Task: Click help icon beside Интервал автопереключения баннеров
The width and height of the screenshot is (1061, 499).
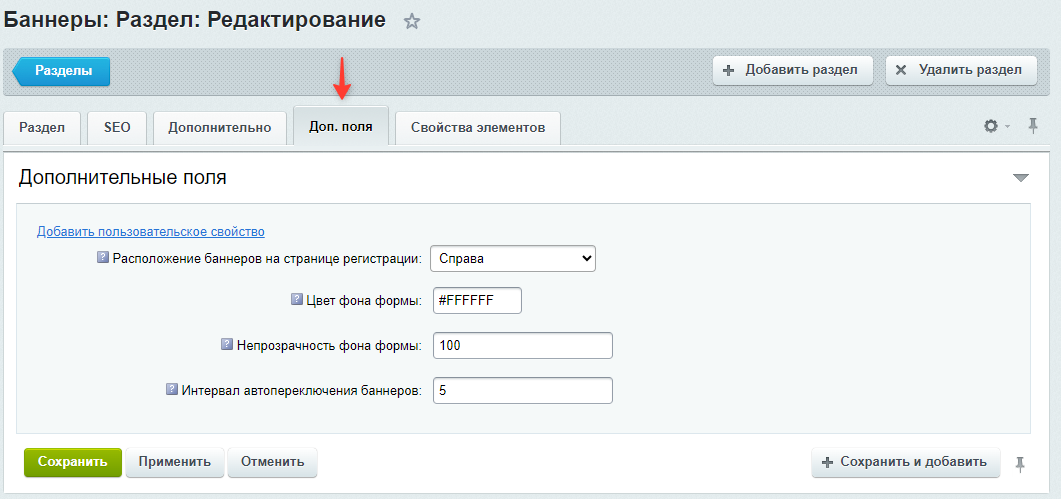Action: [x=172, y=389]
